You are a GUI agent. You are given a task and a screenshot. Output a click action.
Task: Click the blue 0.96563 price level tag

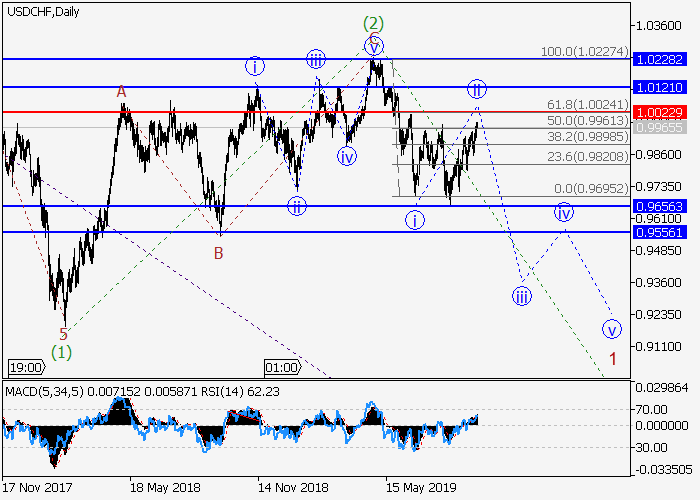pyautogui.click(x=660, y=206)
